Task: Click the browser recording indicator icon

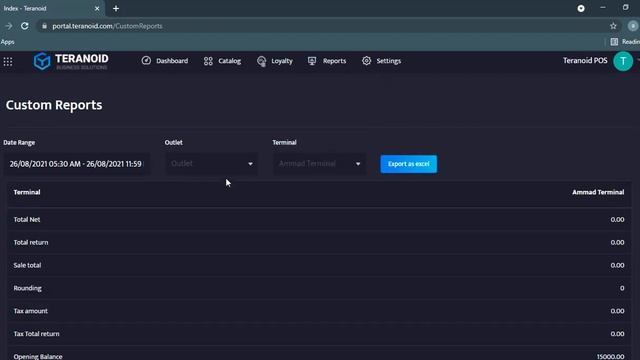Action: click(581, 8)
